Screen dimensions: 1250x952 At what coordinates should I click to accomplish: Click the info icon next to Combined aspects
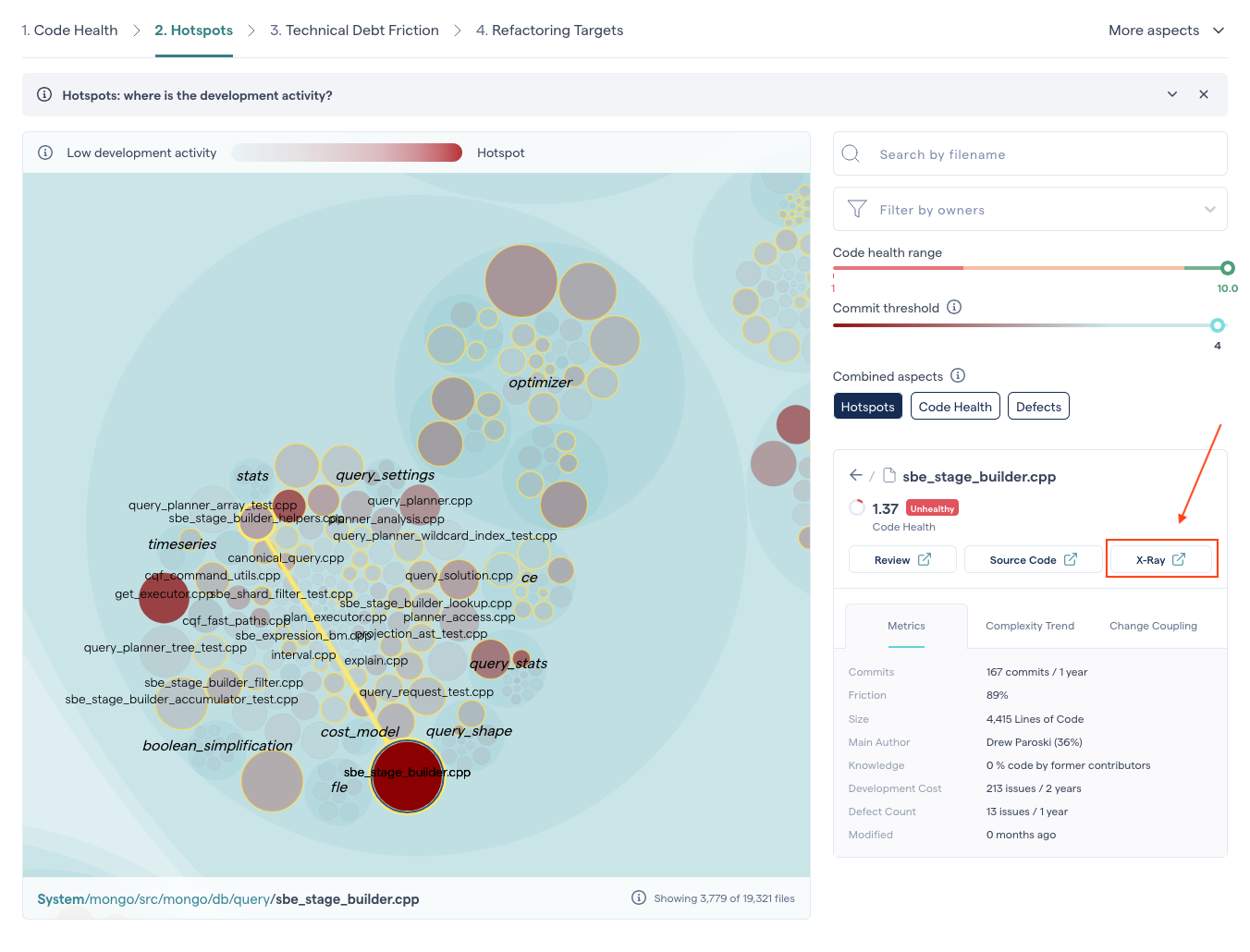(958, 375)
